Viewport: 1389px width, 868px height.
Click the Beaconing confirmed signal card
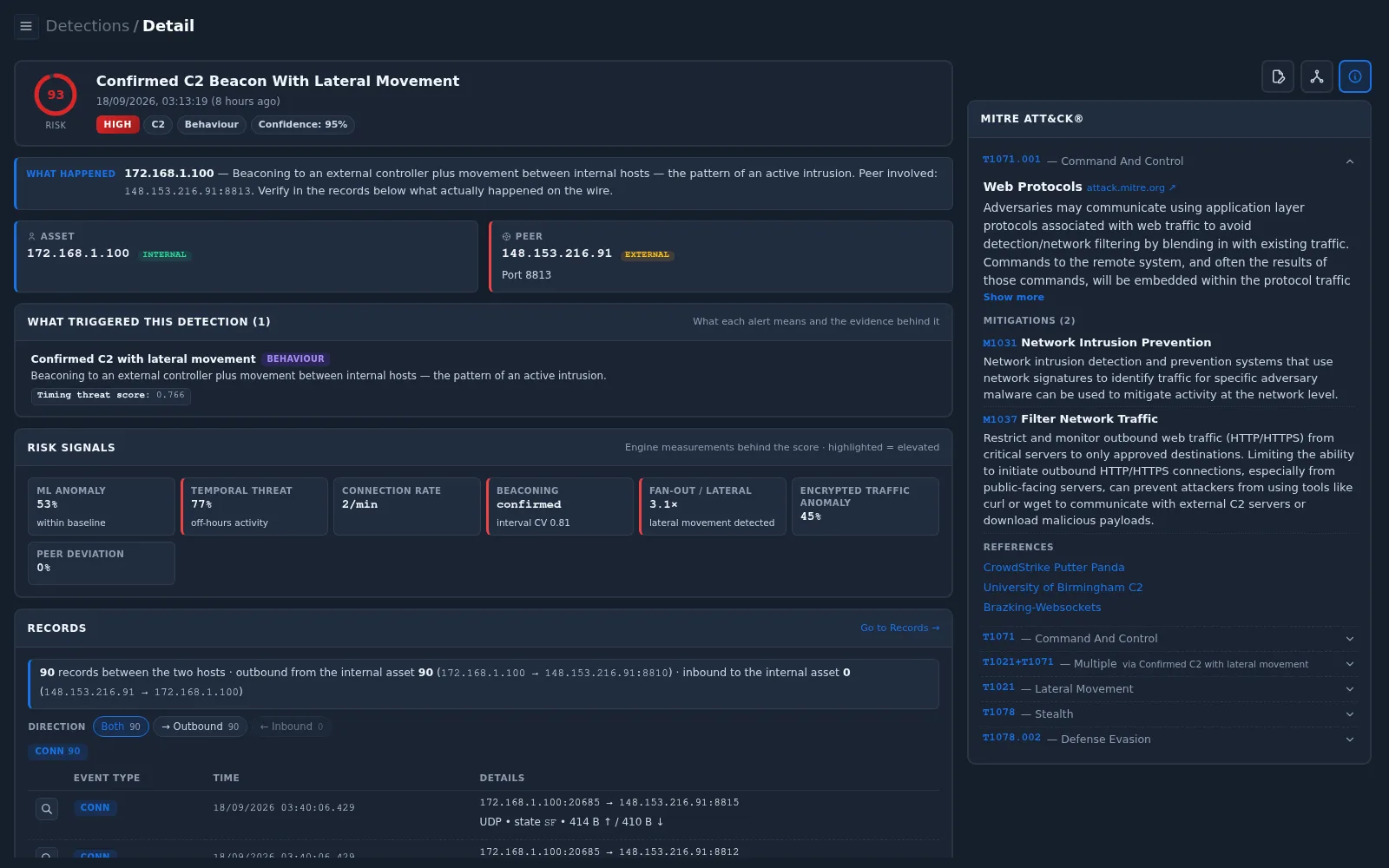point(560,507)
